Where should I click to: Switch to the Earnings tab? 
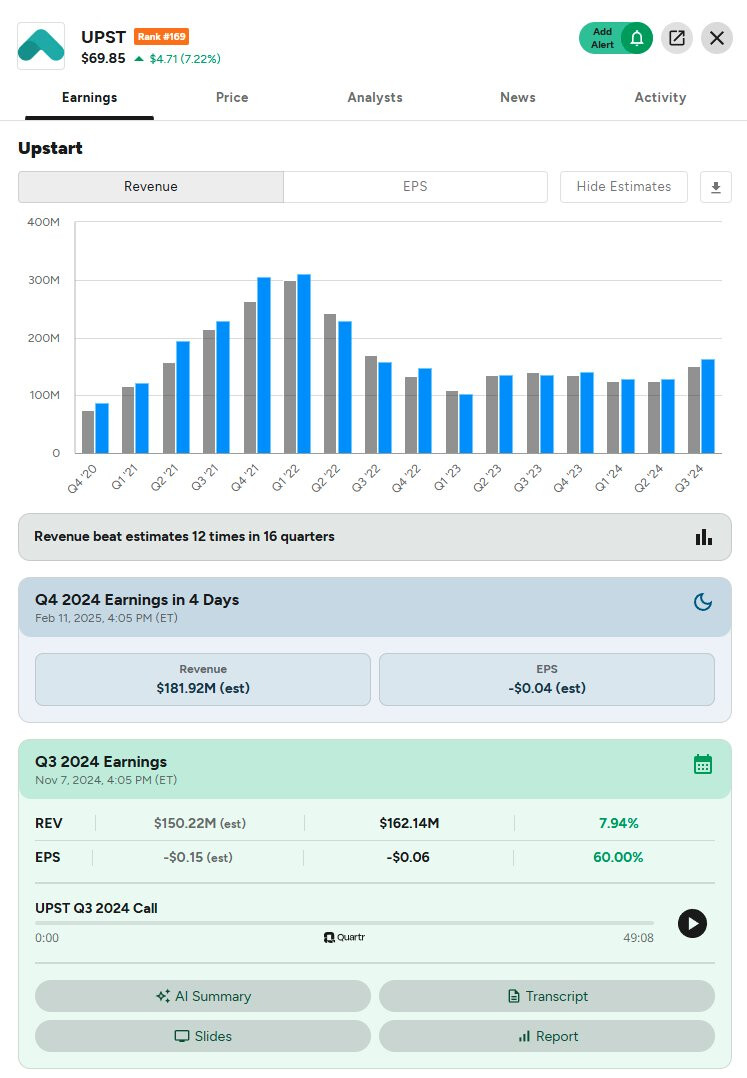click(x=89, y=98)
